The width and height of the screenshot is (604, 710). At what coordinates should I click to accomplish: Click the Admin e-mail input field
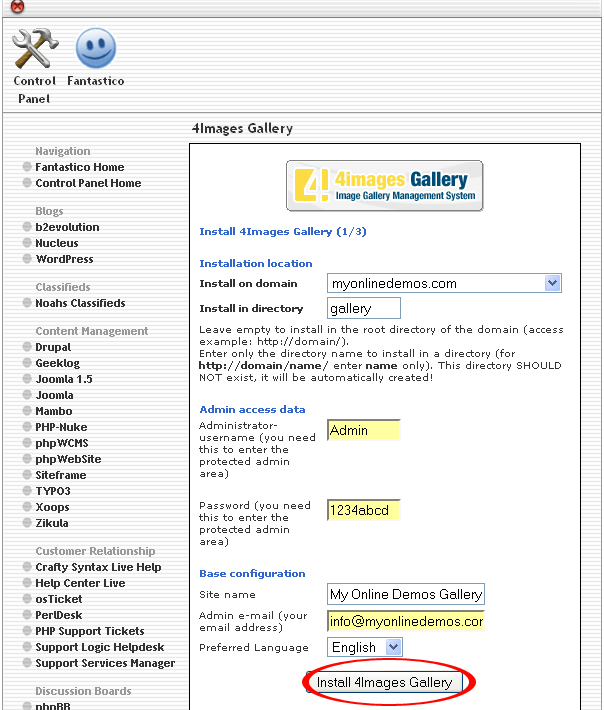[x=406, y=621]
